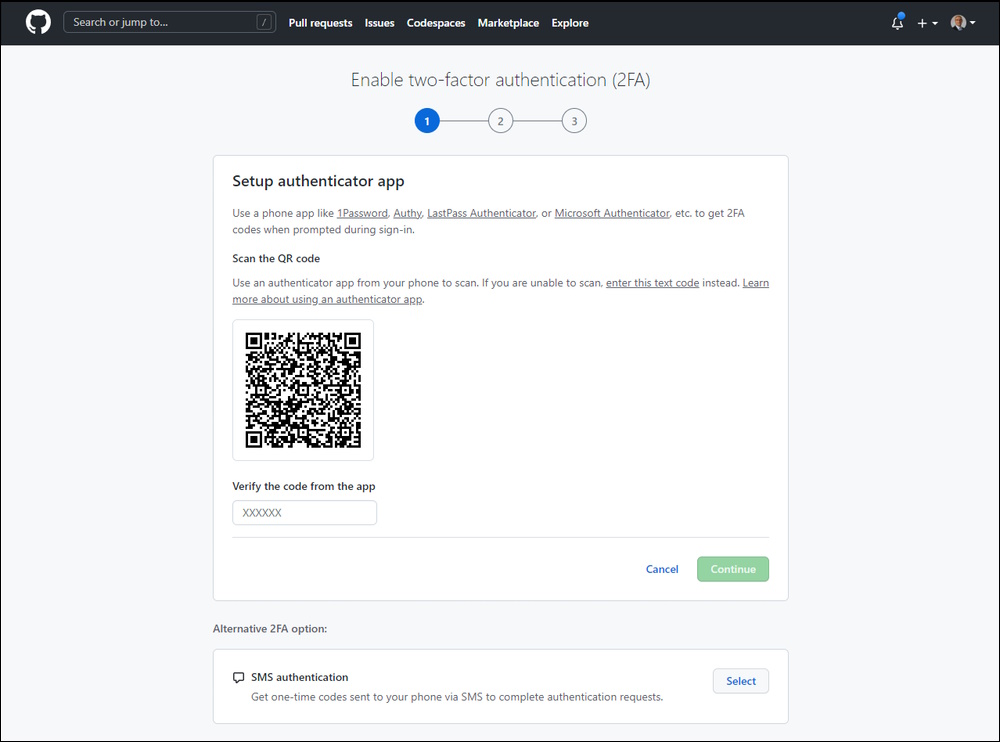The height and width of the screenshot is (742, 1000).
Task: Open Marketplace in the top navigation
Action: click(x=508, y=23)
